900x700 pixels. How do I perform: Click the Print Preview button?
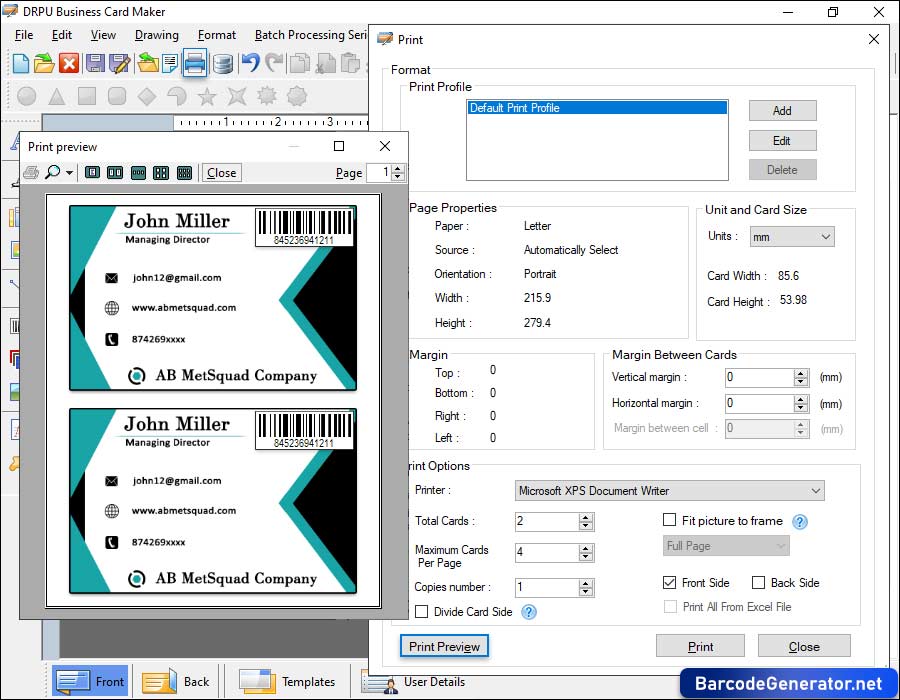(x=443, y=646)
